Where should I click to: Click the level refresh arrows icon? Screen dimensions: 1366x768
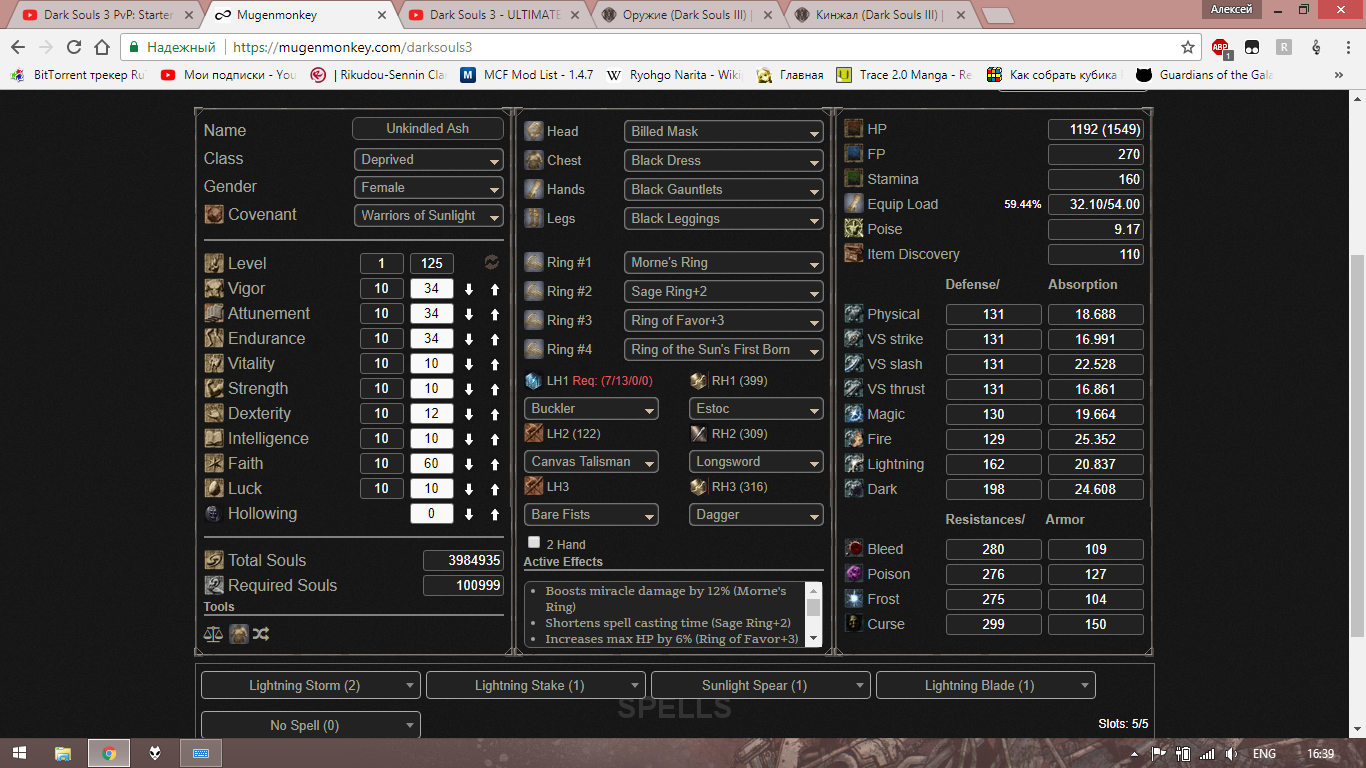tap(491, 263)
